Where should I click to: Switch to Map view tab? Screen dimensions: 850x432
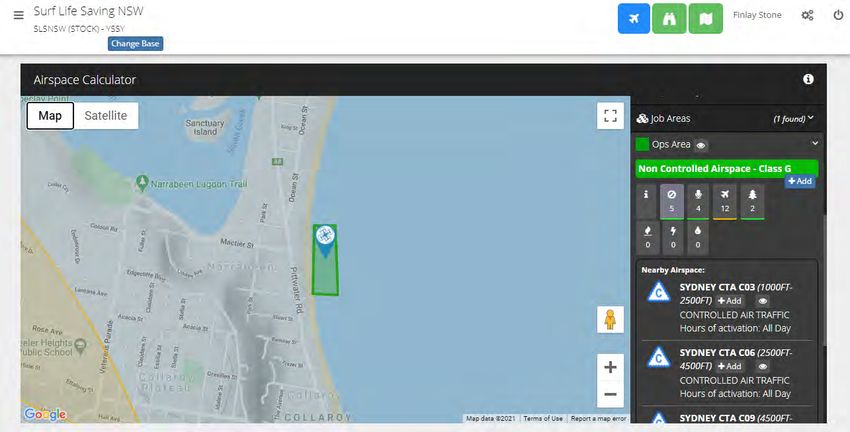point(50,115)
